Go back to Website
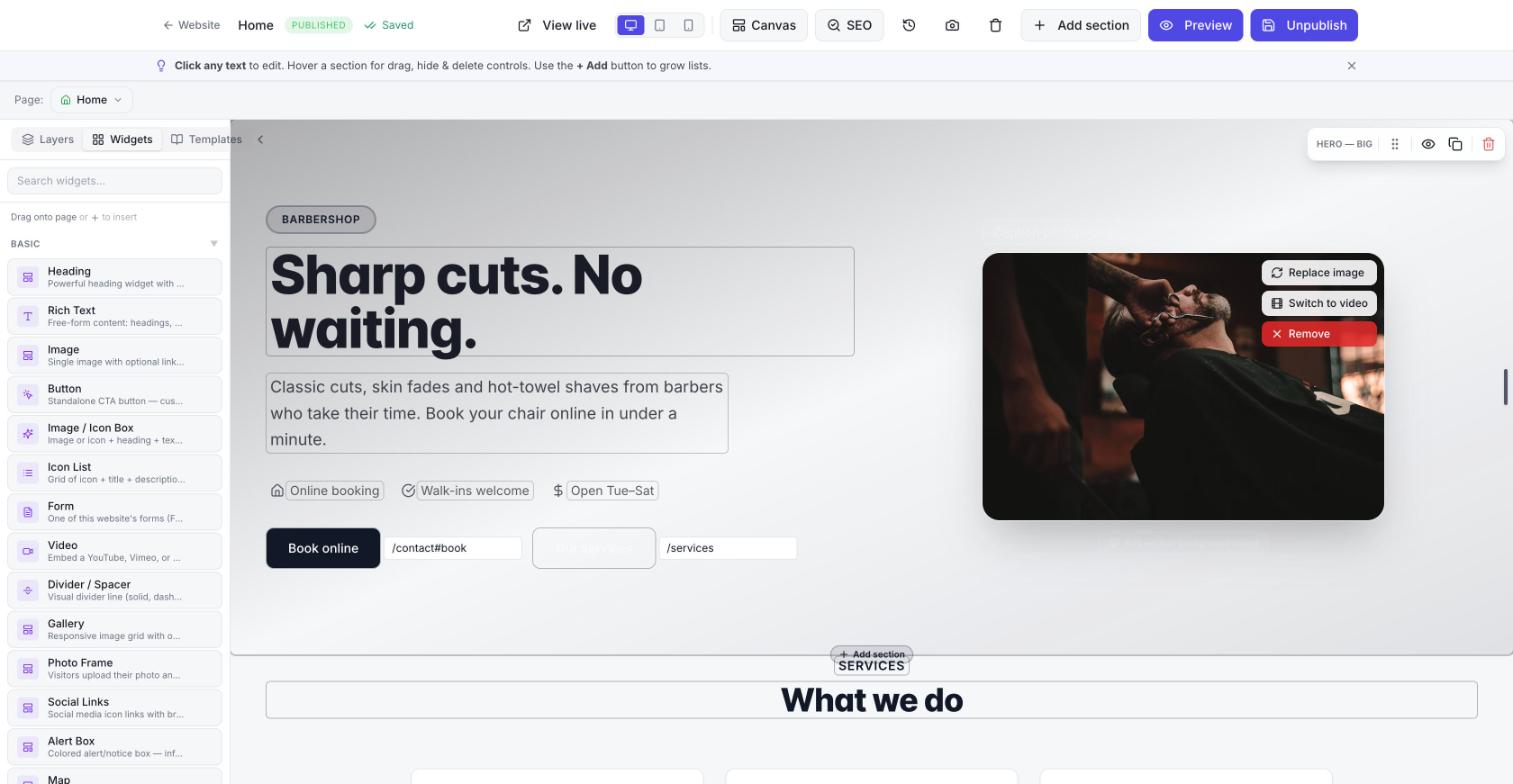 191,25
